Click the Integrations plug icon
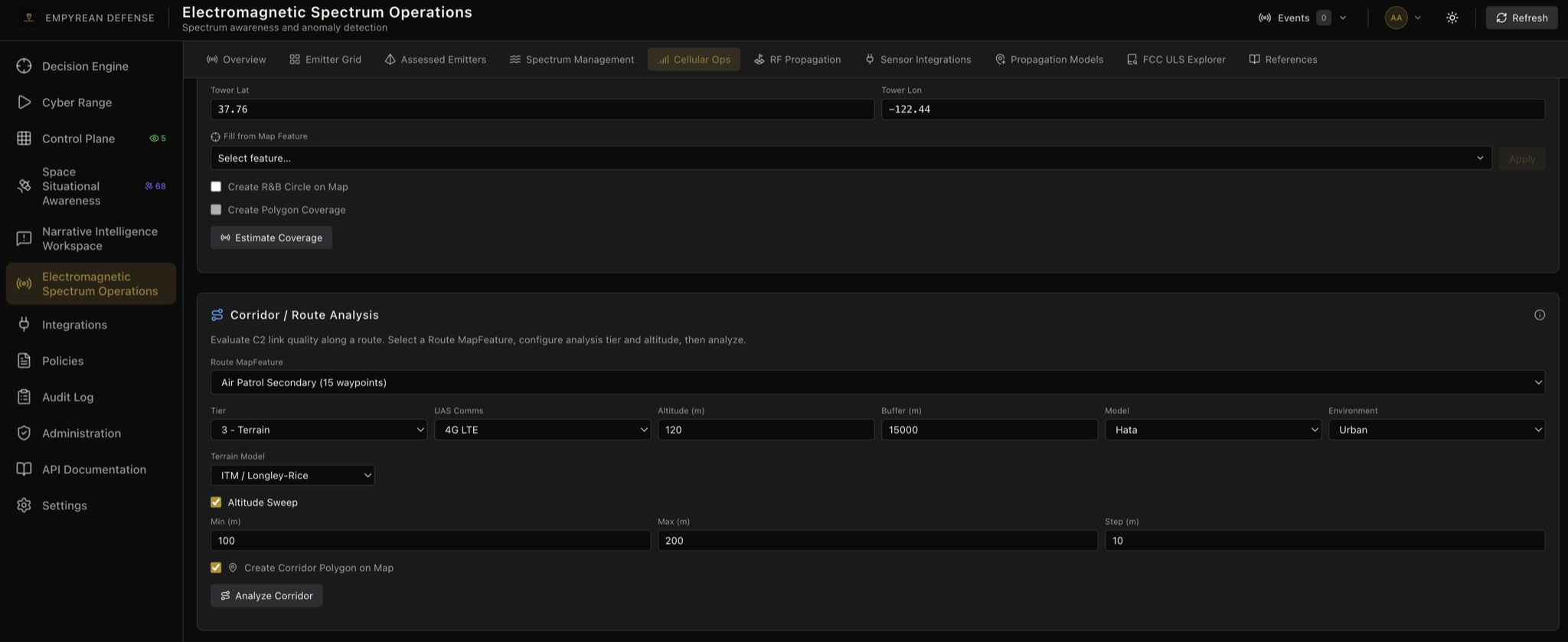 click(x=24, y=324)
